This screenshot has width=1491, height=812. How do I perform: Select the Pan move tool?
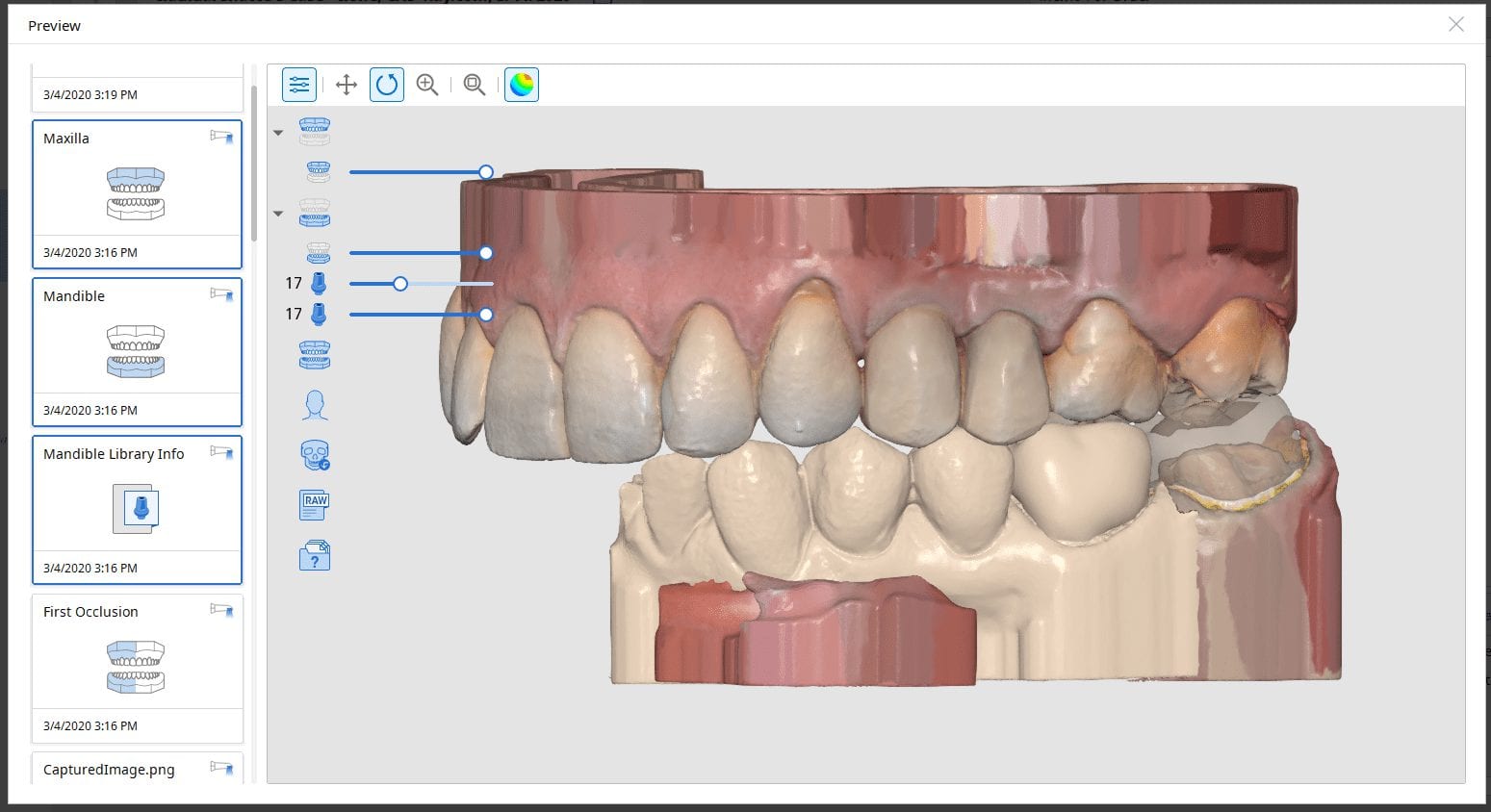[x=347, y=85]
